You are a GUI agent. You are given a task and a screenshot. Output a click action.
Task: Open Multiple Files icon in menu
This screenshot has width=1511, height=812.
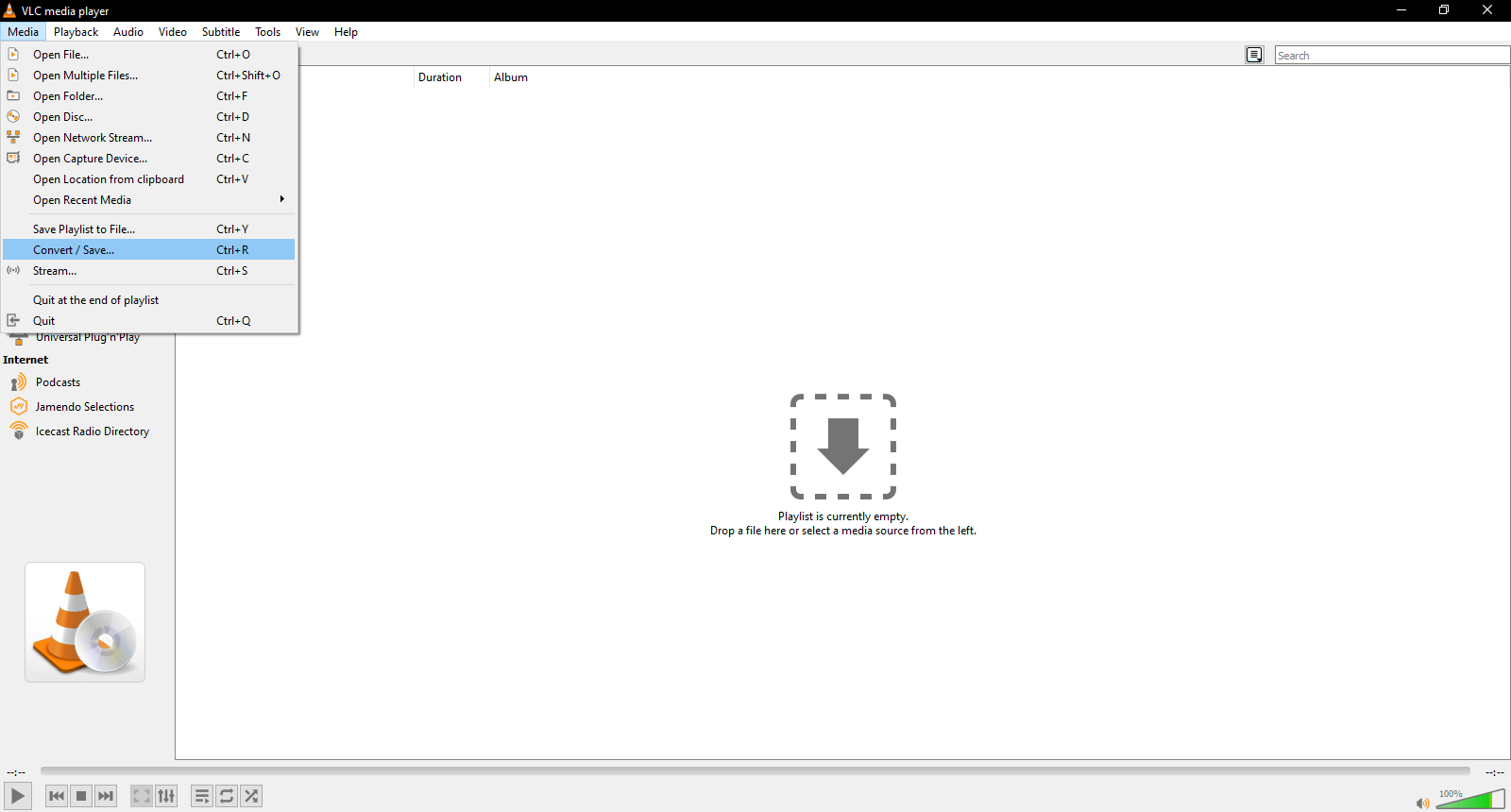13,75
